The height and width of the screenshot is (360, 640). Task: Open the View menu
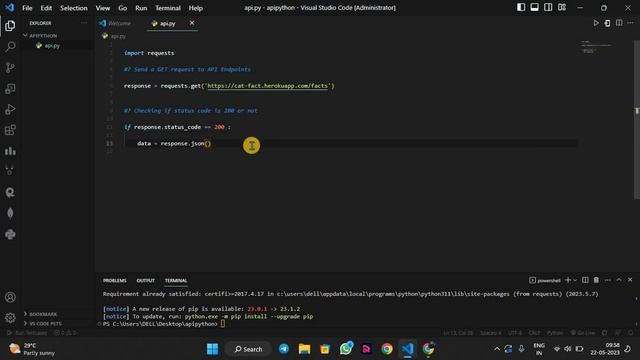click(x=103, y=8)
